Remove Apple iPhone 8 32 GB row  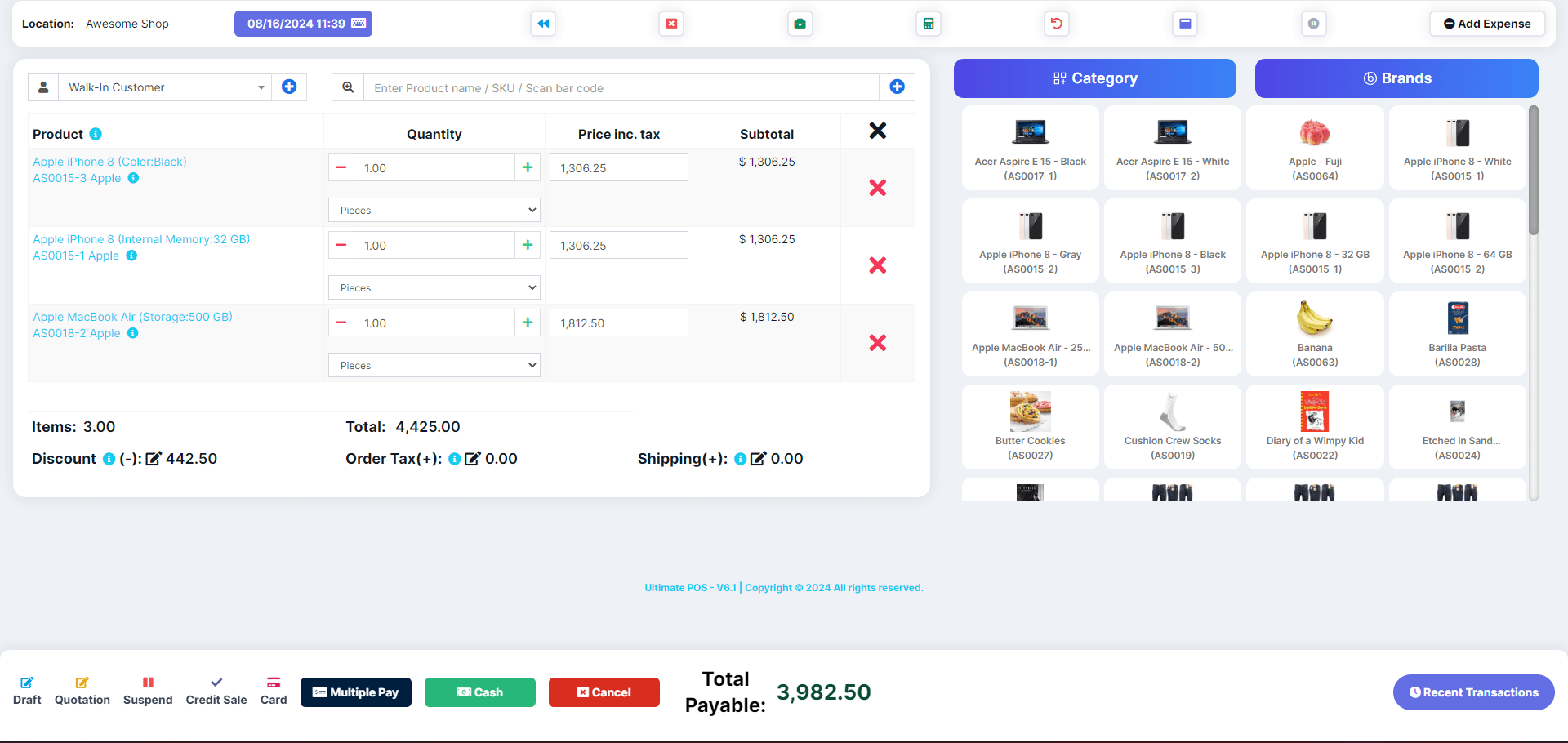(878, 265)
